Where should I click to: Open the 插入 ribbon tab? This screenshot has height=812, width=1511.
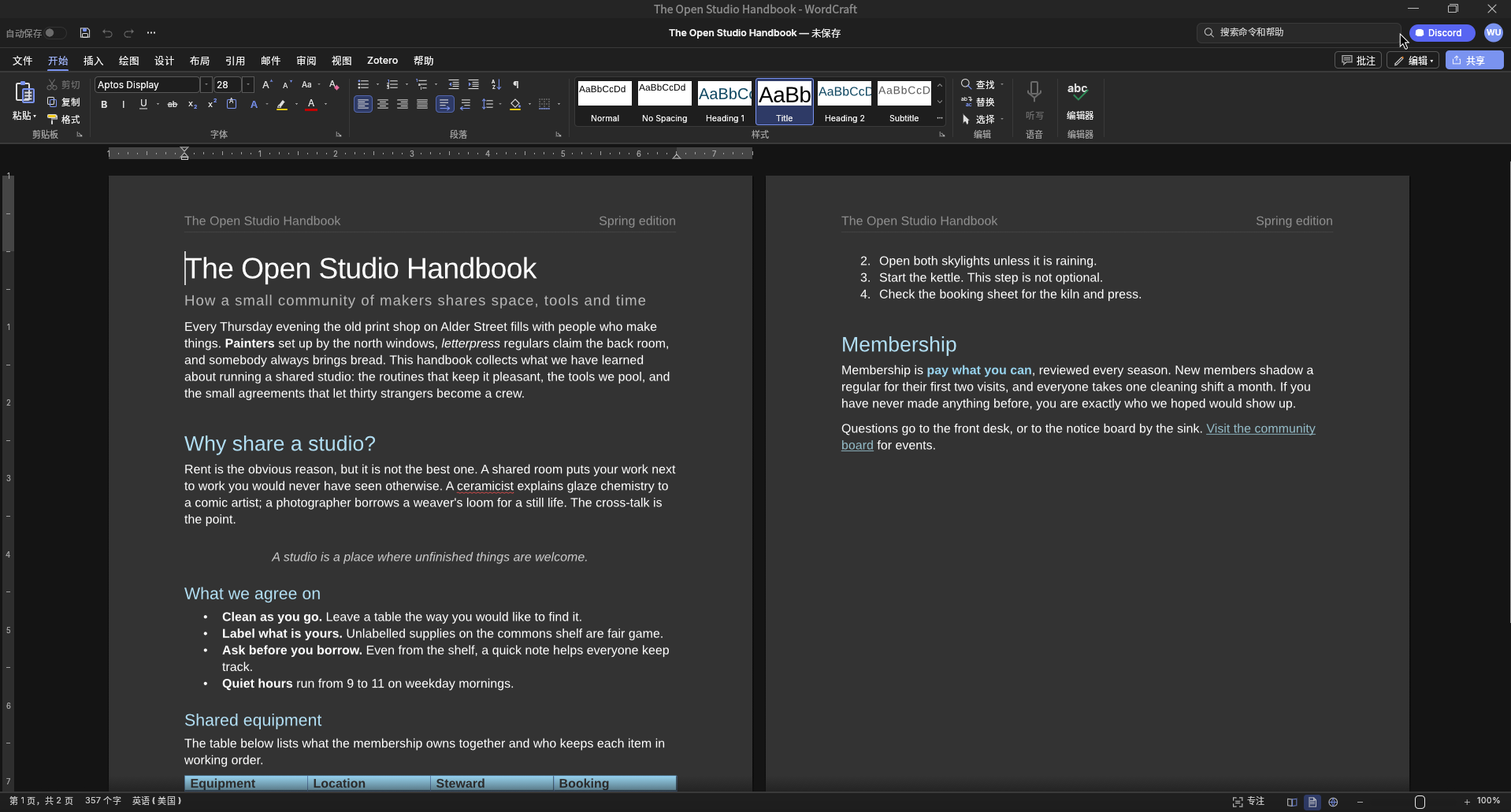tap(93, 61)
